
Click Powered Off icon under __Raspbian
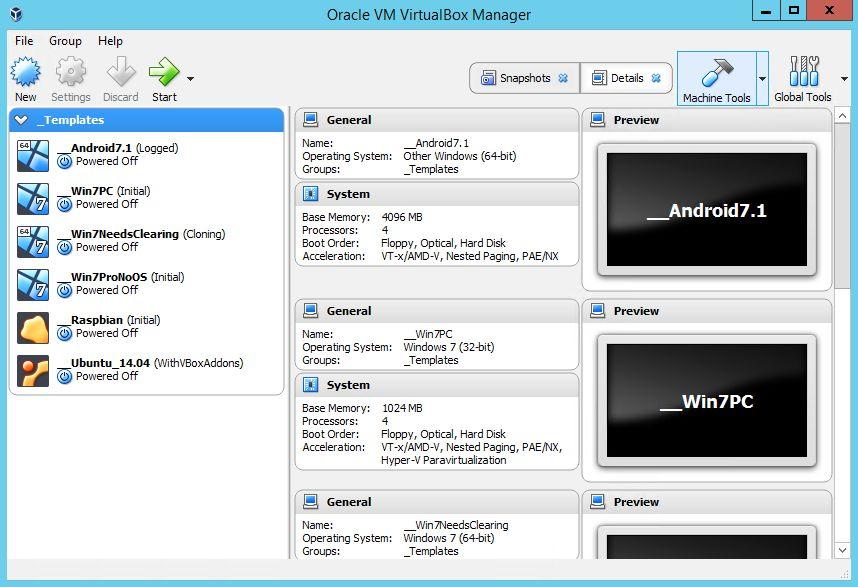pos(65,333)
